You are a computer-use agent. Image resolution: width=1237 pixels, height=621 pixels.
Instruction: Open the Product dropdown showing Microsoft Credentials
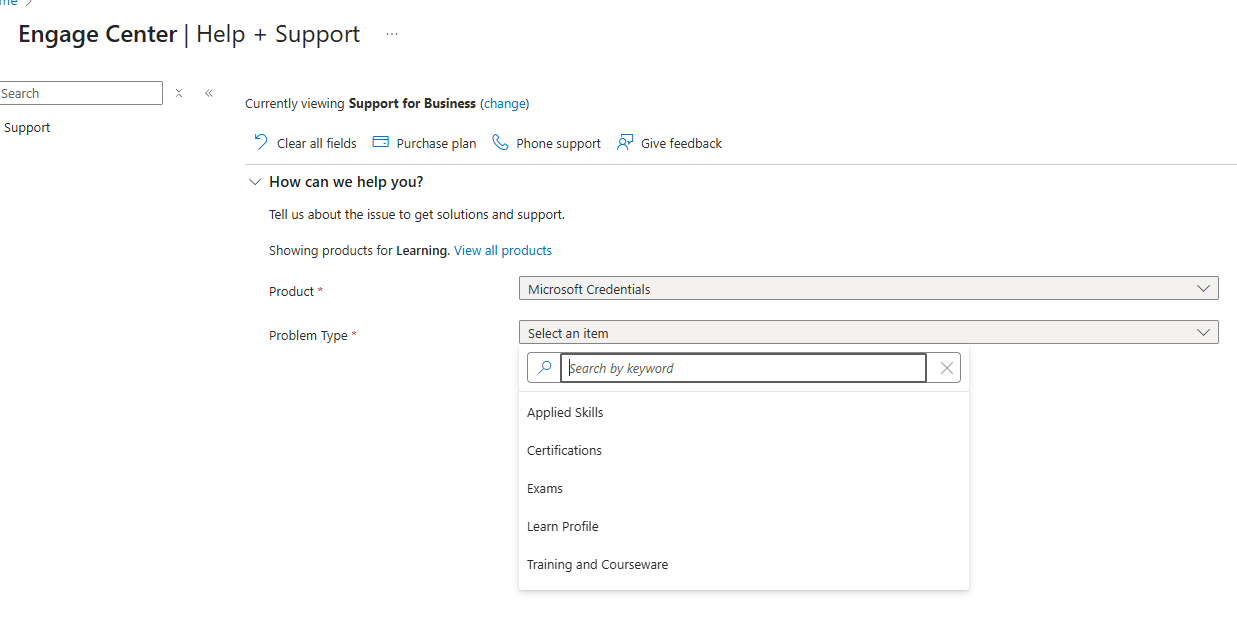(x=869, y=288)
